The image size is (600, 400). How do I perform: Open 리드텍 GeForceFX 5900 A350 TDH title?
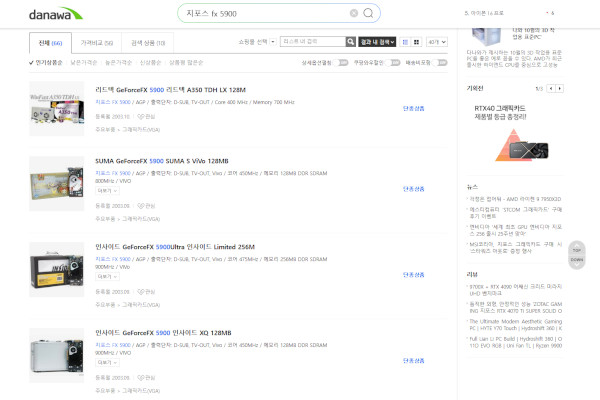click(171, 90)
